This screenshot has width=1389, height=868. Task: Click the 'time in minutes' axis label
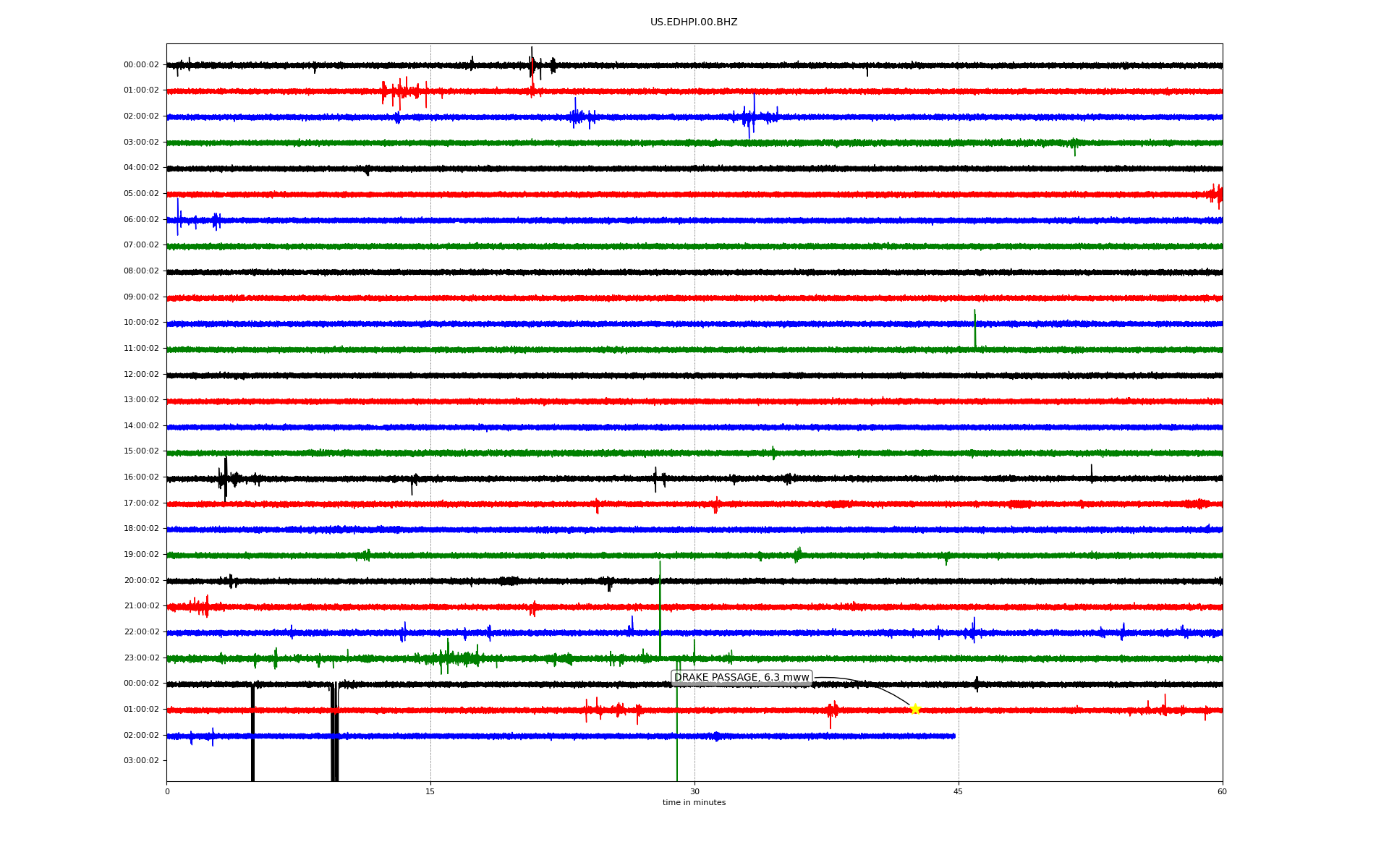pyautogui.click(x=694, y=803)
